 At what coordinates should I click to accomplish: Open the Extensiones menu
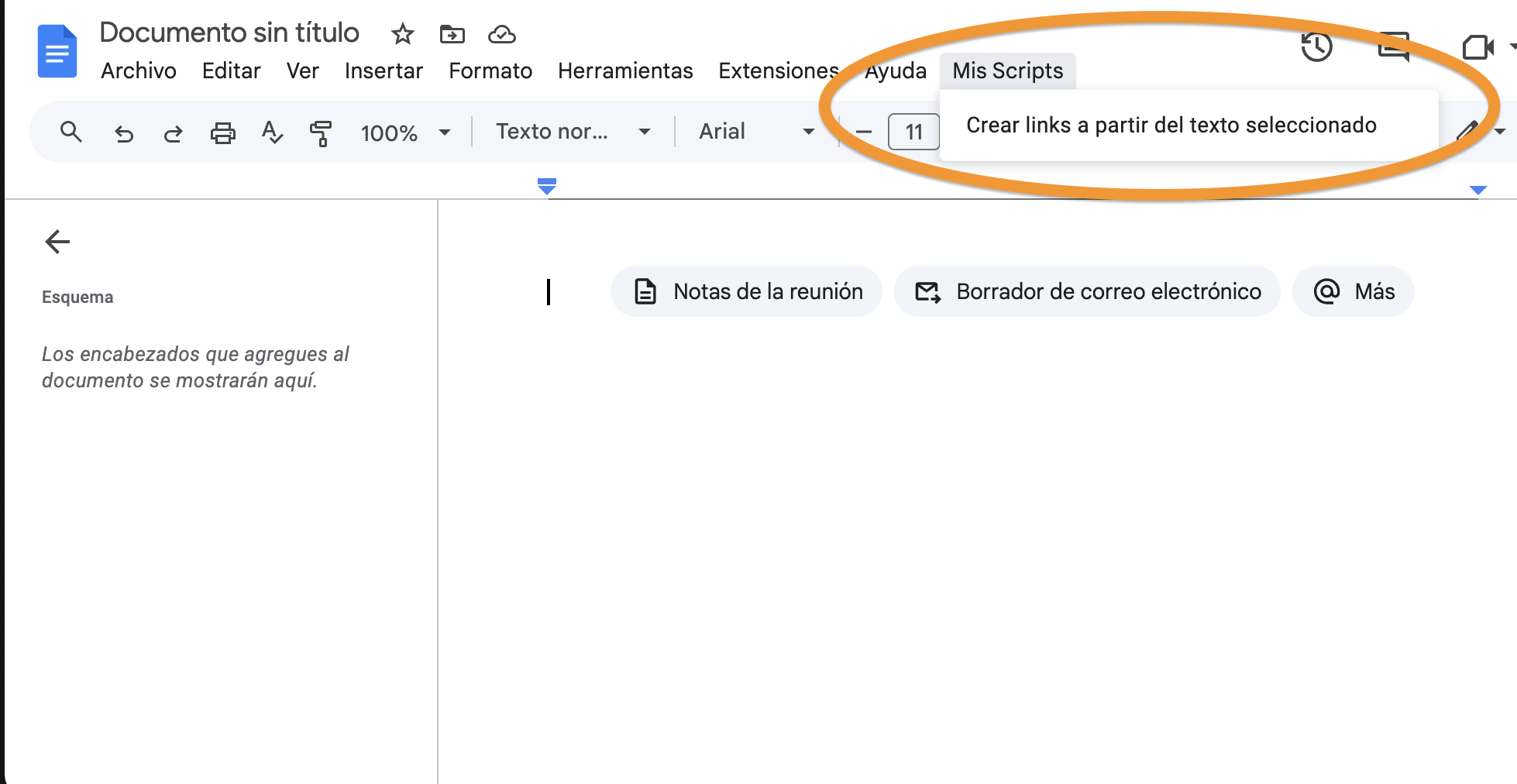(779, 70)
